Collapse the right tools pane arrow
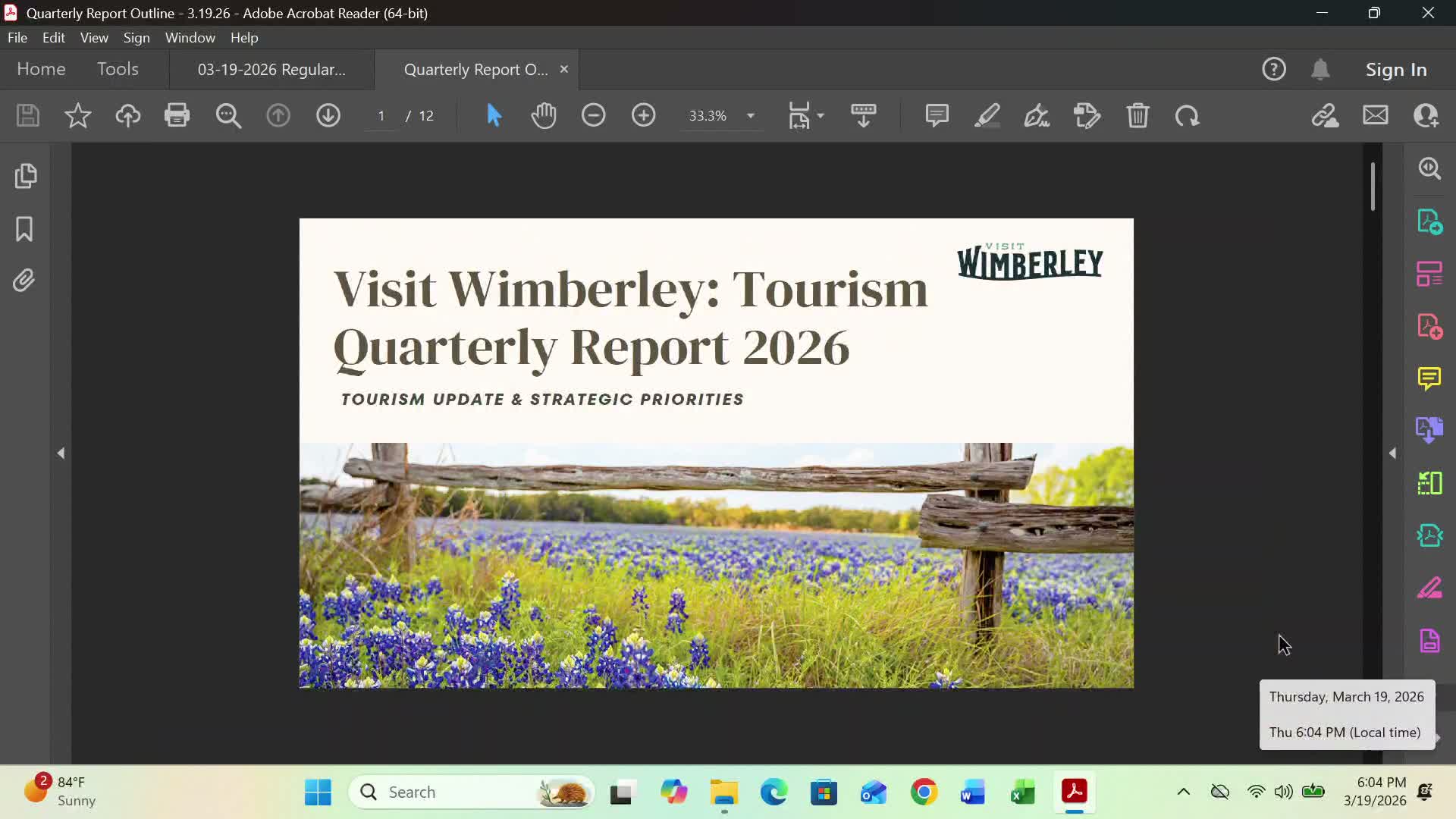The width and height of the screenshot is (1456, 819). (1392, 453)
